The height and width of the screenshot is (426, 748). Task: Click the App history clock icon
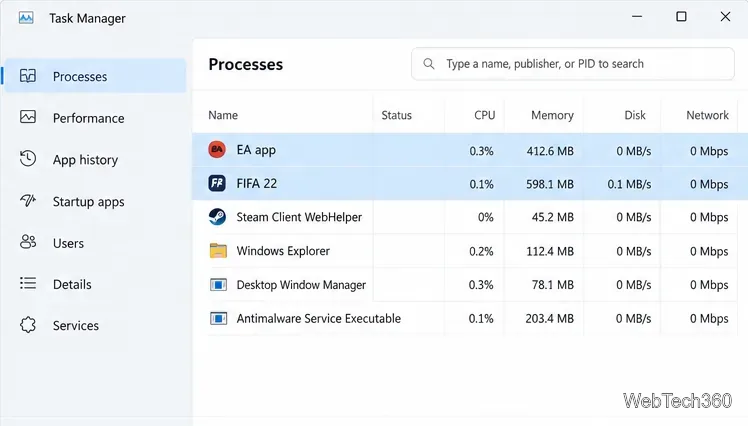click(28, 158)
